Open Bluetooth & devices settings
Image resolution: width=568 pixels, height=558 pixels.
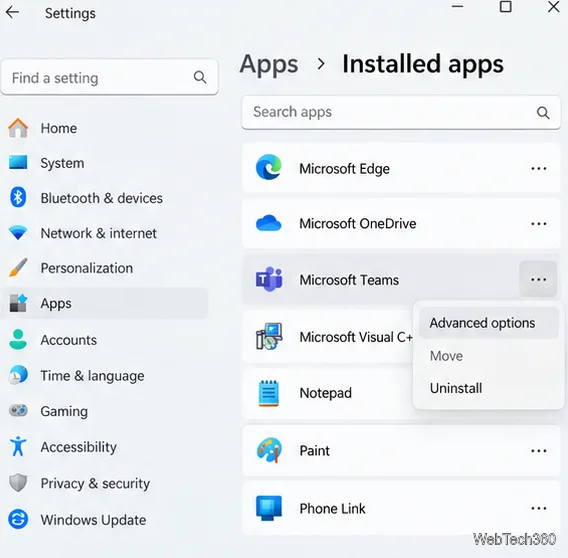tap(105, 198)
